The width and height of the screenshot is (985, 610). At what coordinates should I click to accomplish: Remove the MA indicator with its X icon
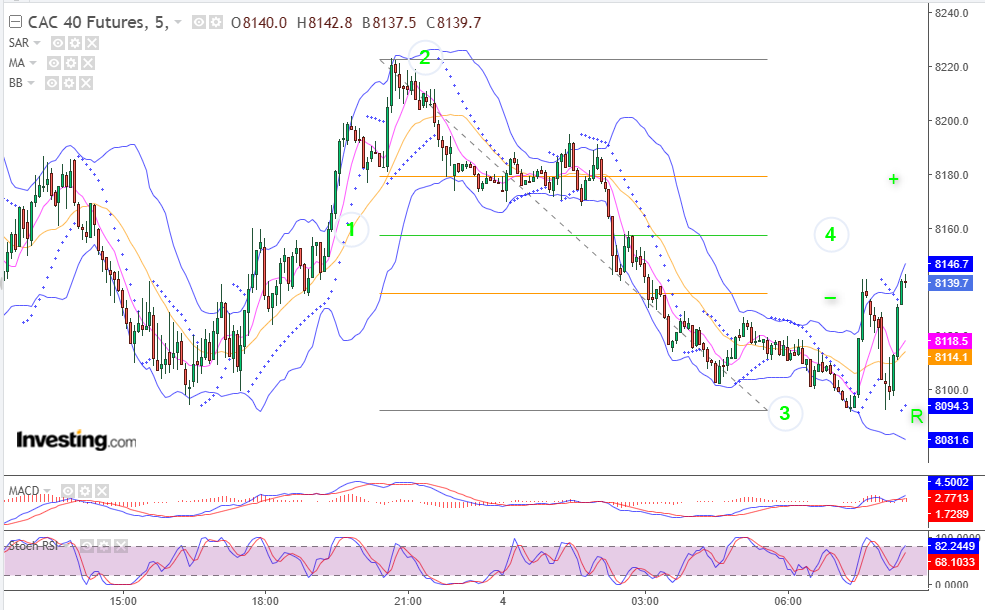[x=88, y=63]
